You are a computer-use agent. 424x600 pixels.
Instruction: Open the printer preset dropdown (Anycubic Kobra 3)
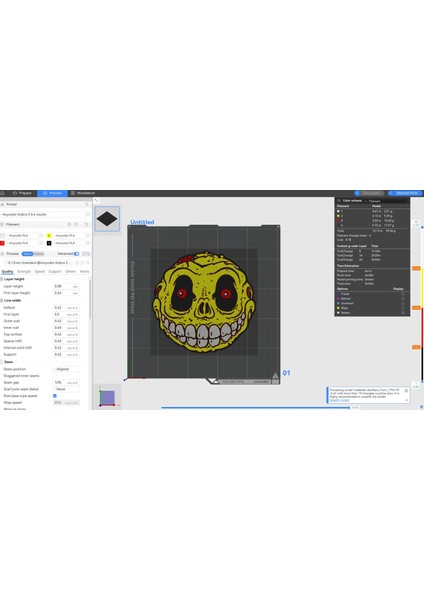[x=42, y=214]
